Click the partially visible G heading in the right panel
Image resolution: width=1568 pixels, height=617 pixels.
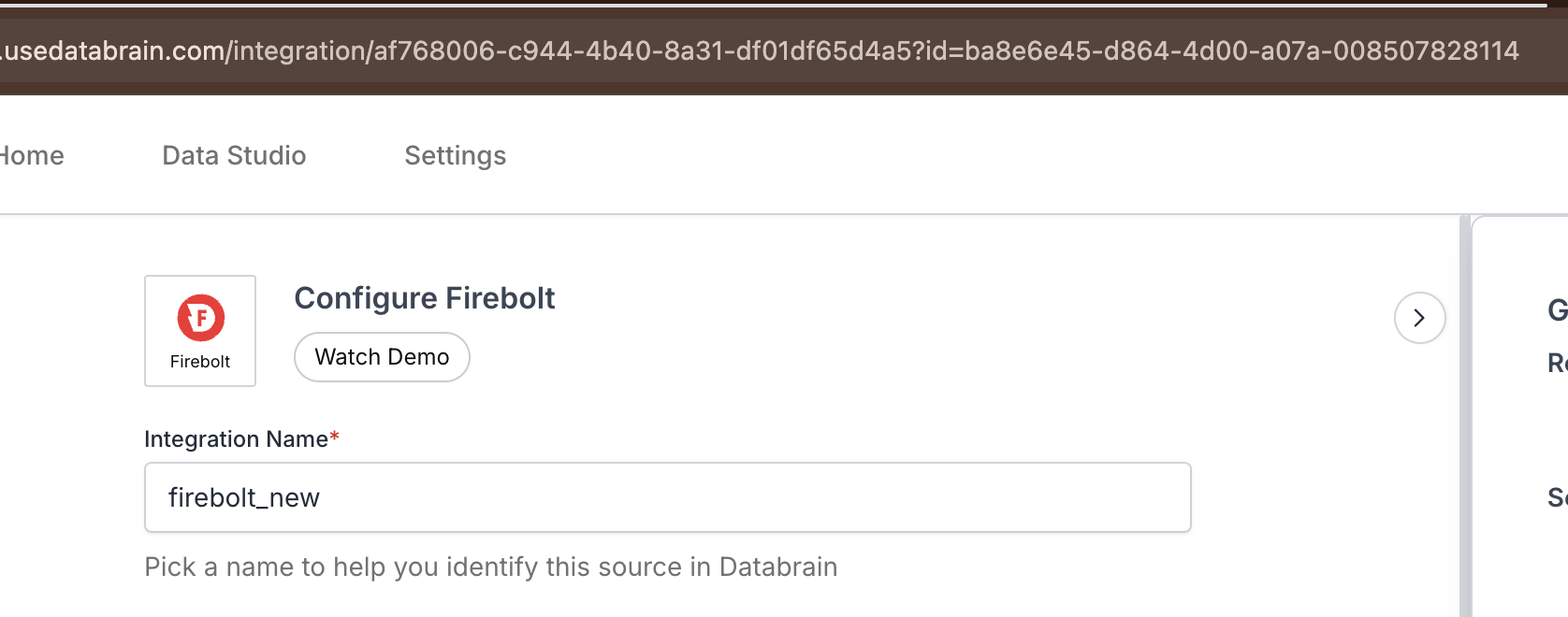[x=1558, y=309]
